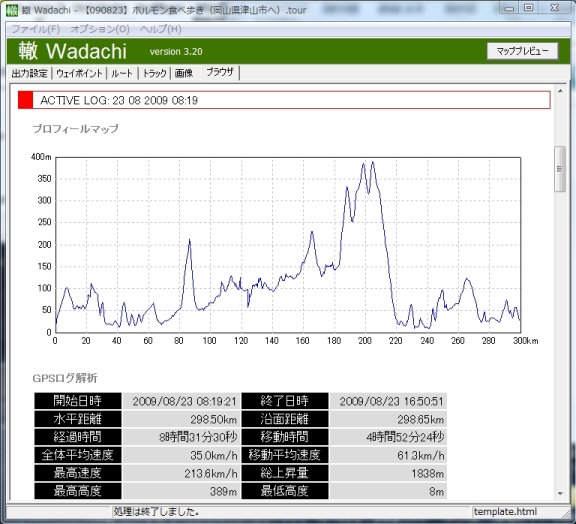
Task: Open the オプション(O) menu
Action: (100, 29)
